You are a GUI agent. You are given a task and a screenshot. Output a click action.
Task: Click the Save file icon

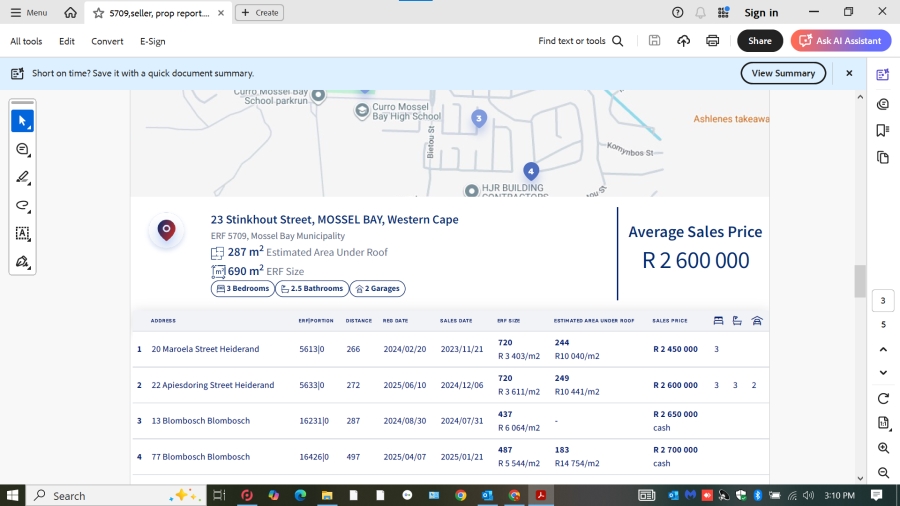(x=654, y=41)
